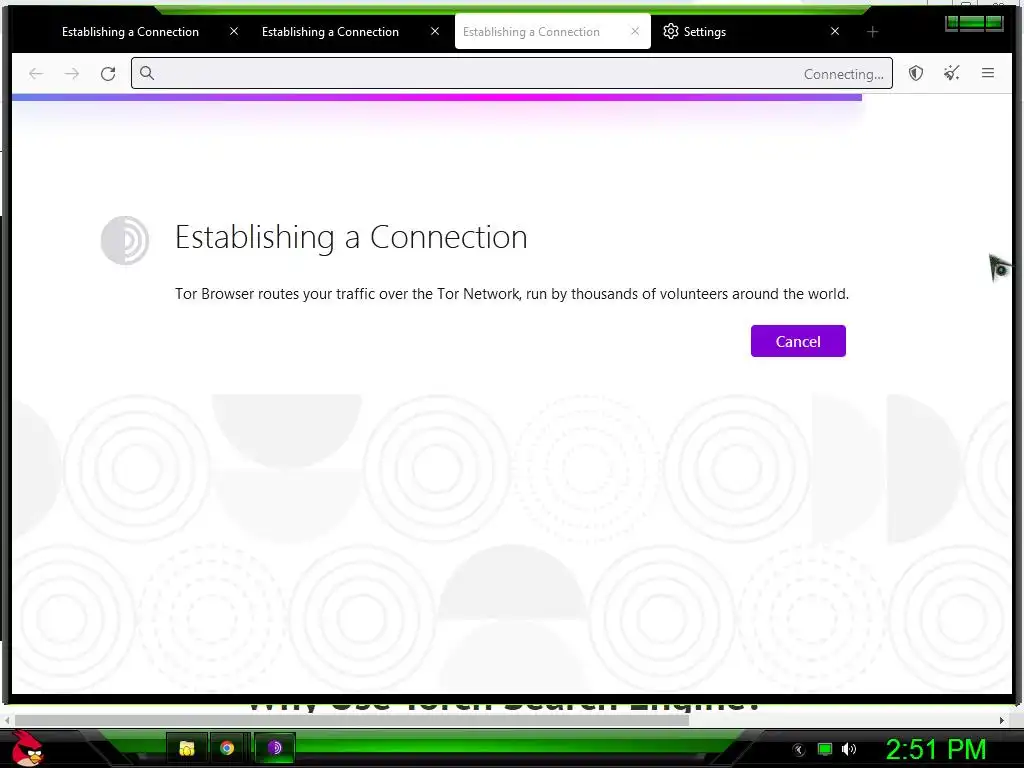
Task: Close the Settings tab
Action: click(x=835, y=31)
